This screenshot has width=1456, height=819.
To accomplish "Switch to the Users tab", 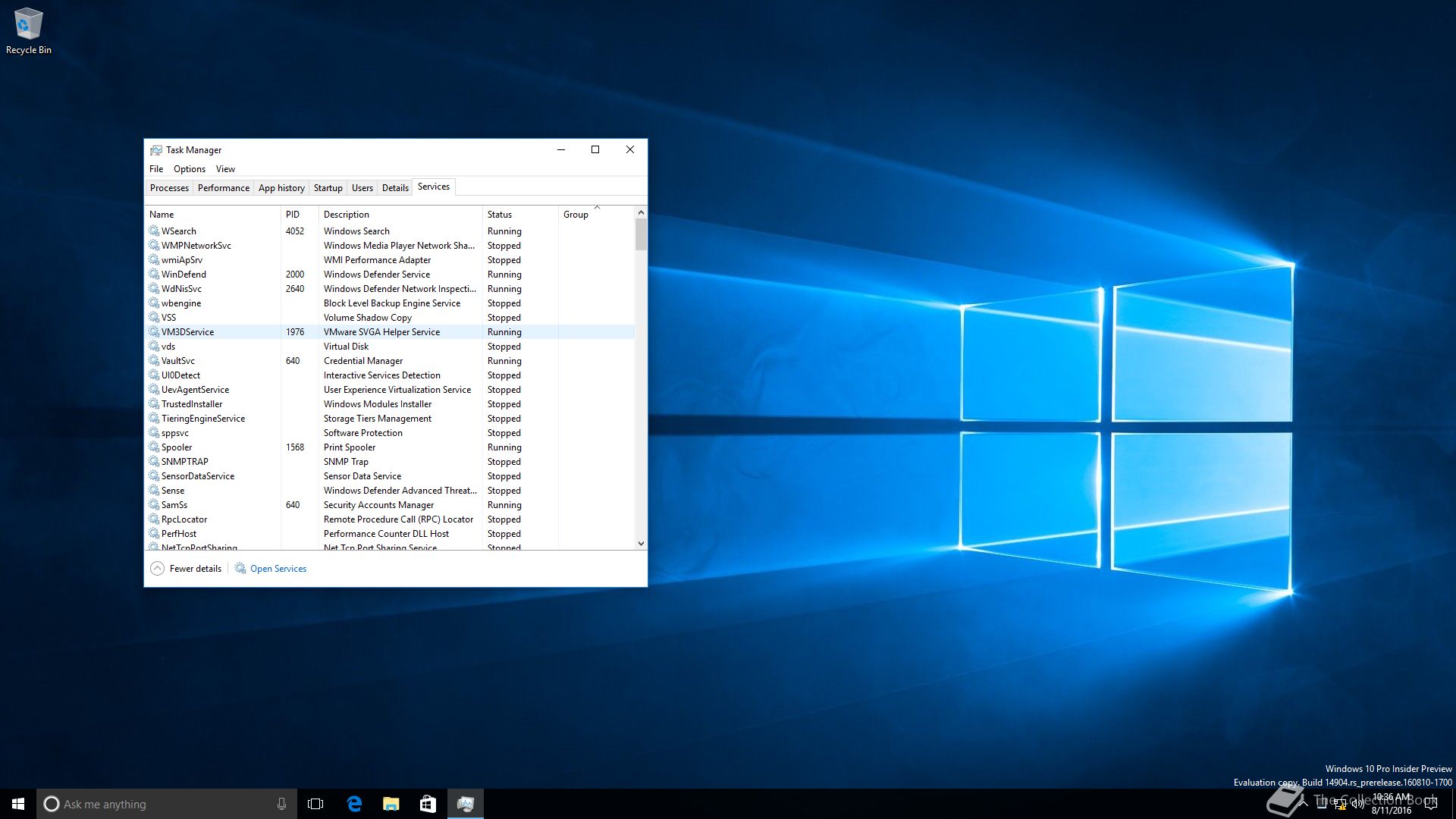I will 362,188.
